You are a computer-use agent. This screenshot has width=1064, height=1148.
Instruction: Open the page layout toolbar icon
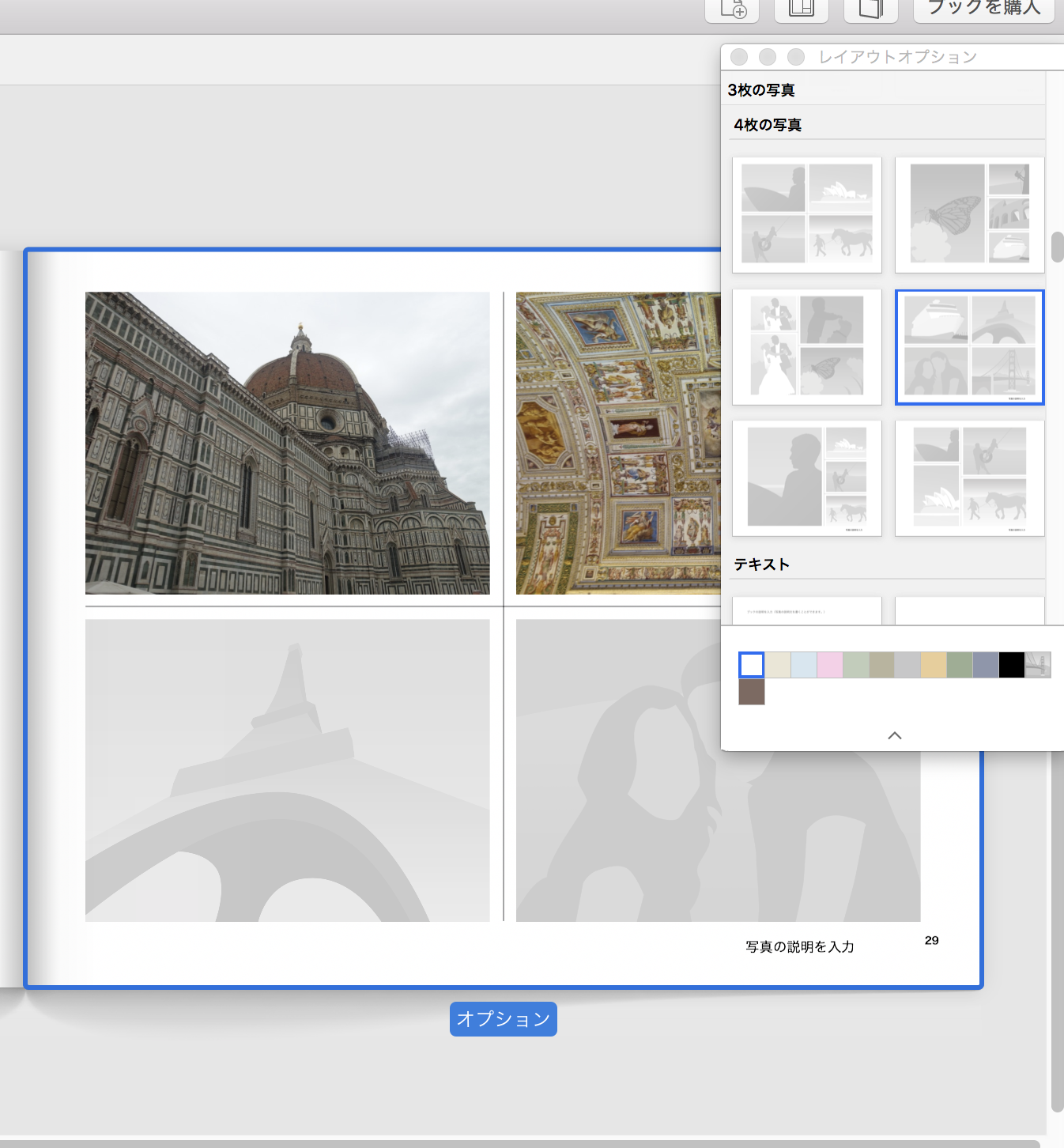click(802, 9)
